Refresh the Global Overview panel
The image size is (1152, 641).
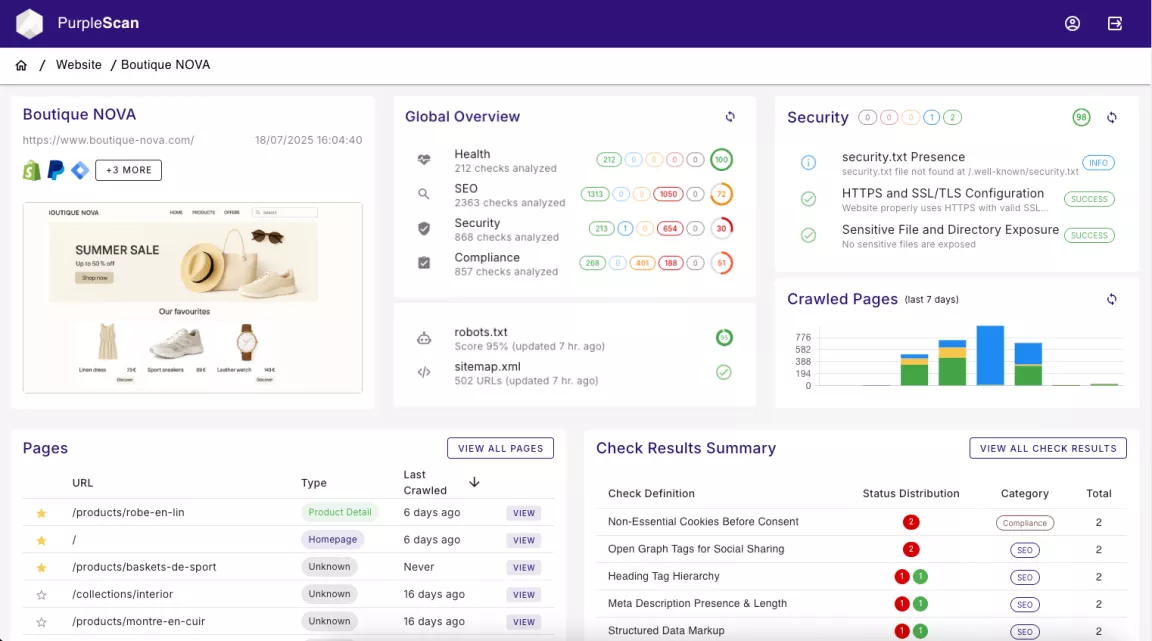[x=730, y=117]
